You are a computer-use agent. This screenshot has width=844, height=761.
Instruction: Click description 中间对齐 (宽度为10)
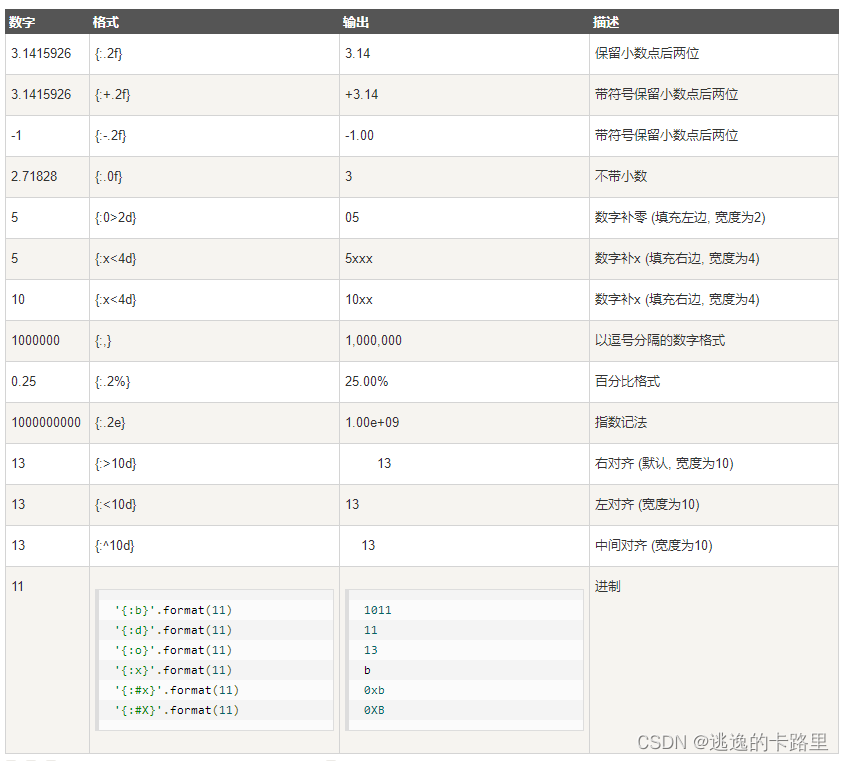[x=653, y=545]
